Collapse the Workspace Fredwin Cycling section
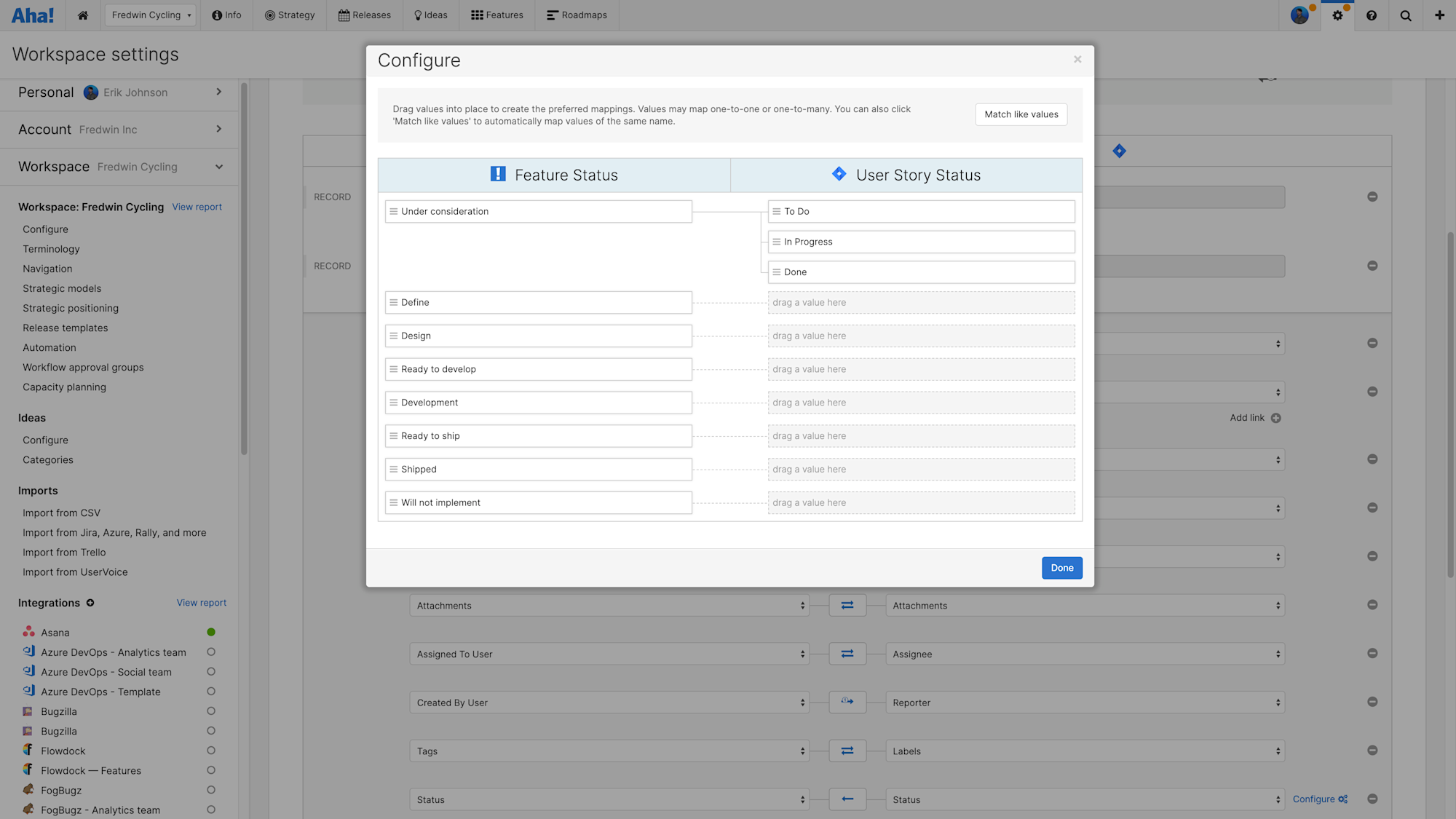The image size is (1456, 819). tap(218, 166)
